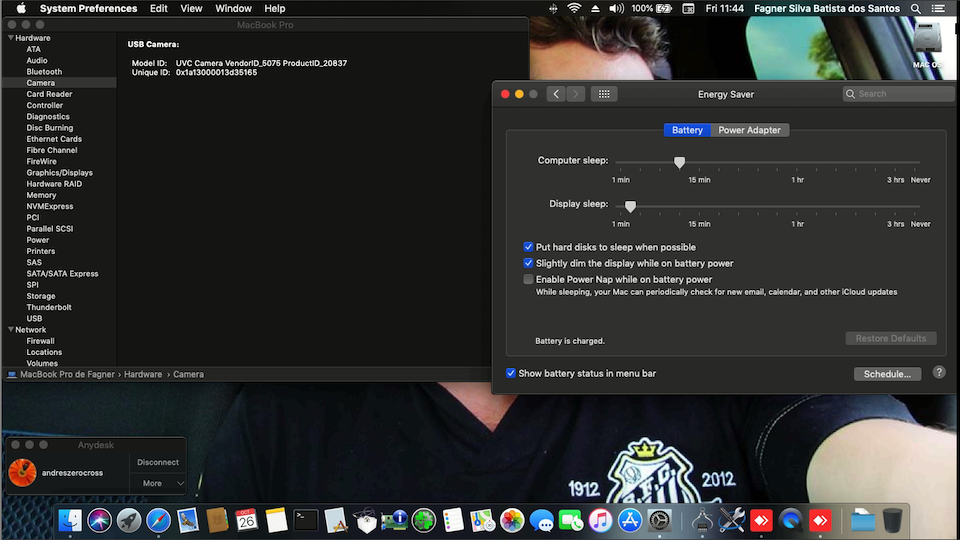Launch Terminal from the dock
Image resolution: width=960 pixels, height=540 pixels.
tap(306, 520)
